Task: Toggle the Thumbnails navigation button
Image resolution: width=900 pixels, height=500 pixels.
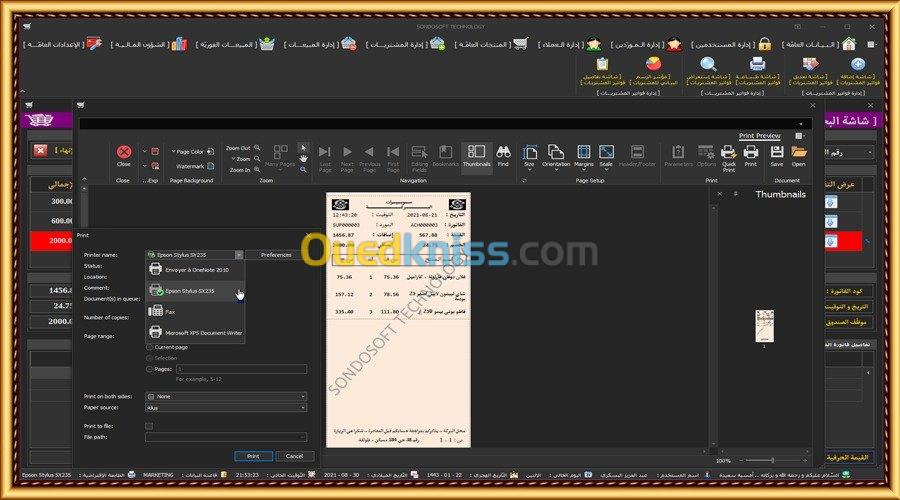Action: tap(476, 156)
